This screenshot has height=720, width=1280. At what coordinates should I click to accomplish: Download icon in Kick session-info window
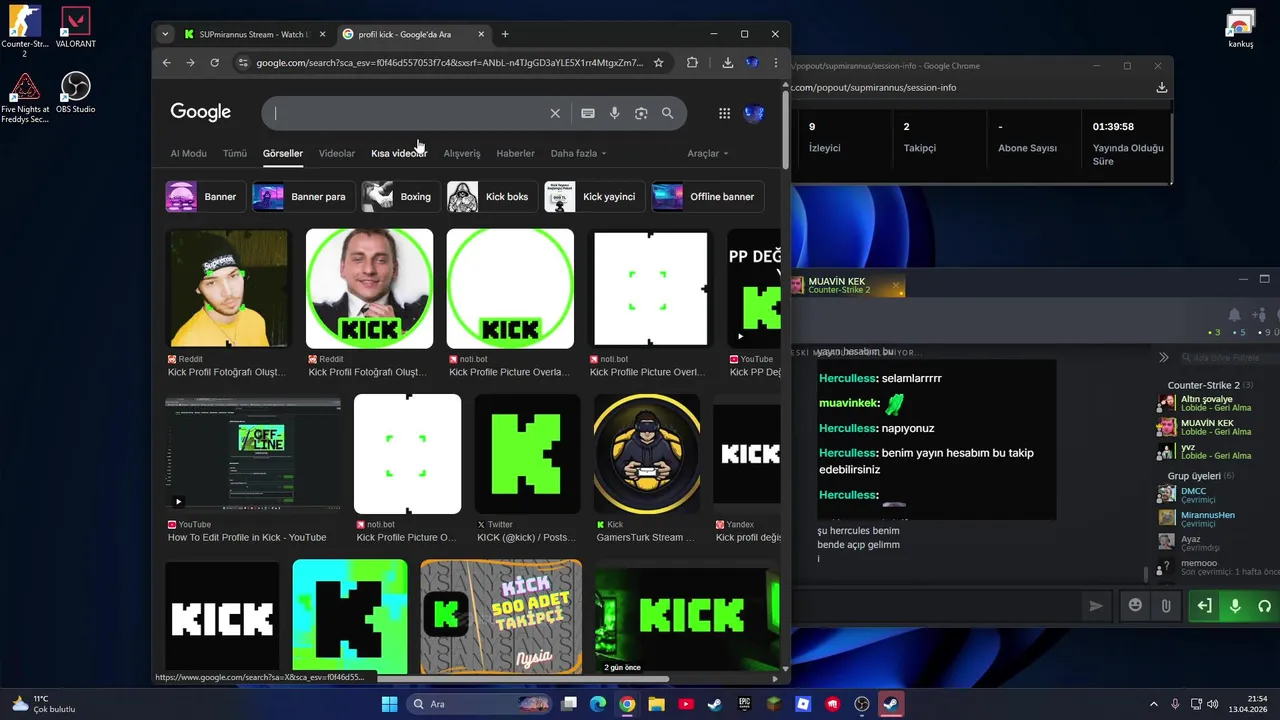point(1161,87)
